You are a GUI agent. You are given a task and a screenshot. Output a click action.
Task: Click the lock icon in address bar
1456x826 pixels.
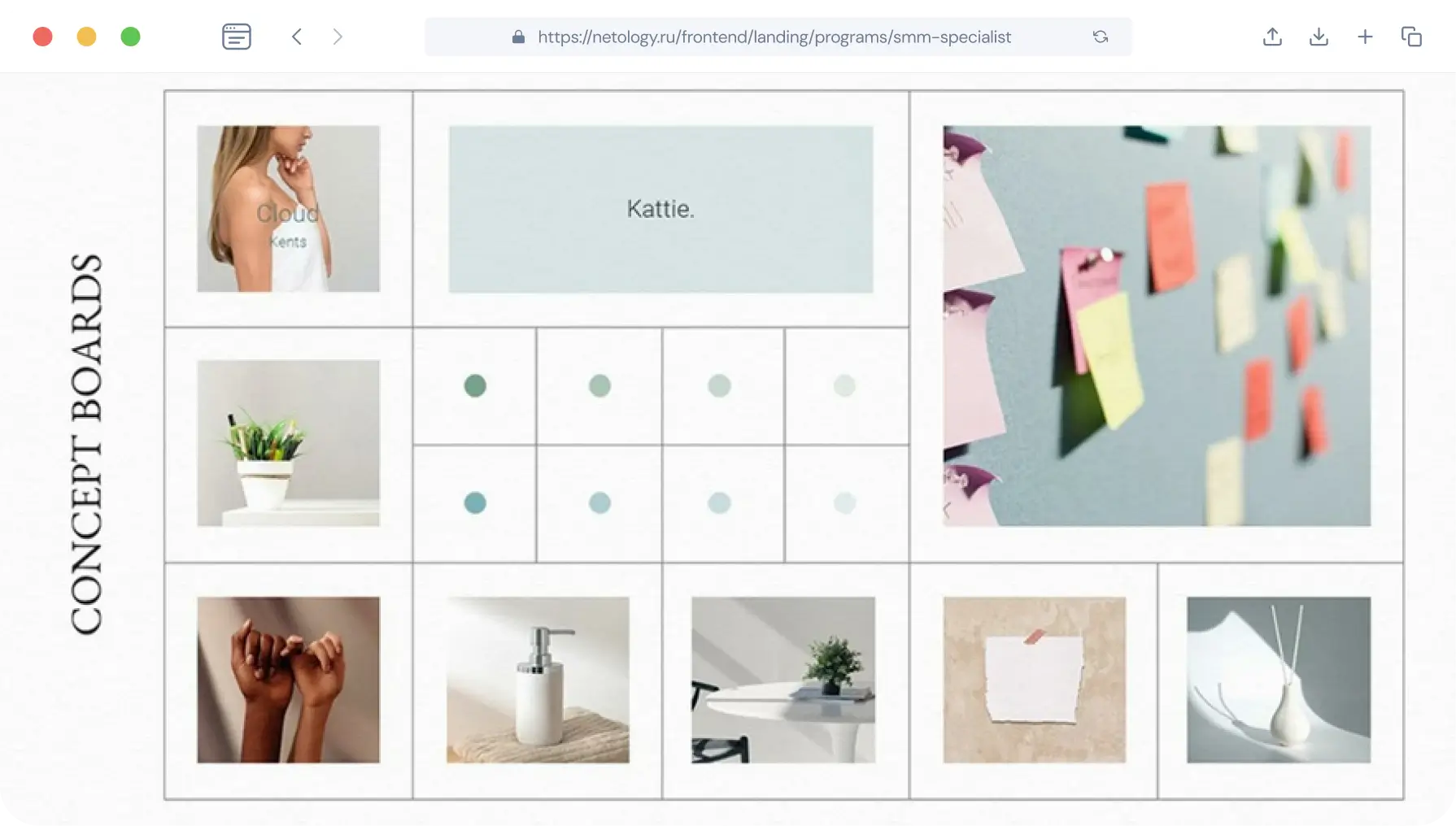518,37
